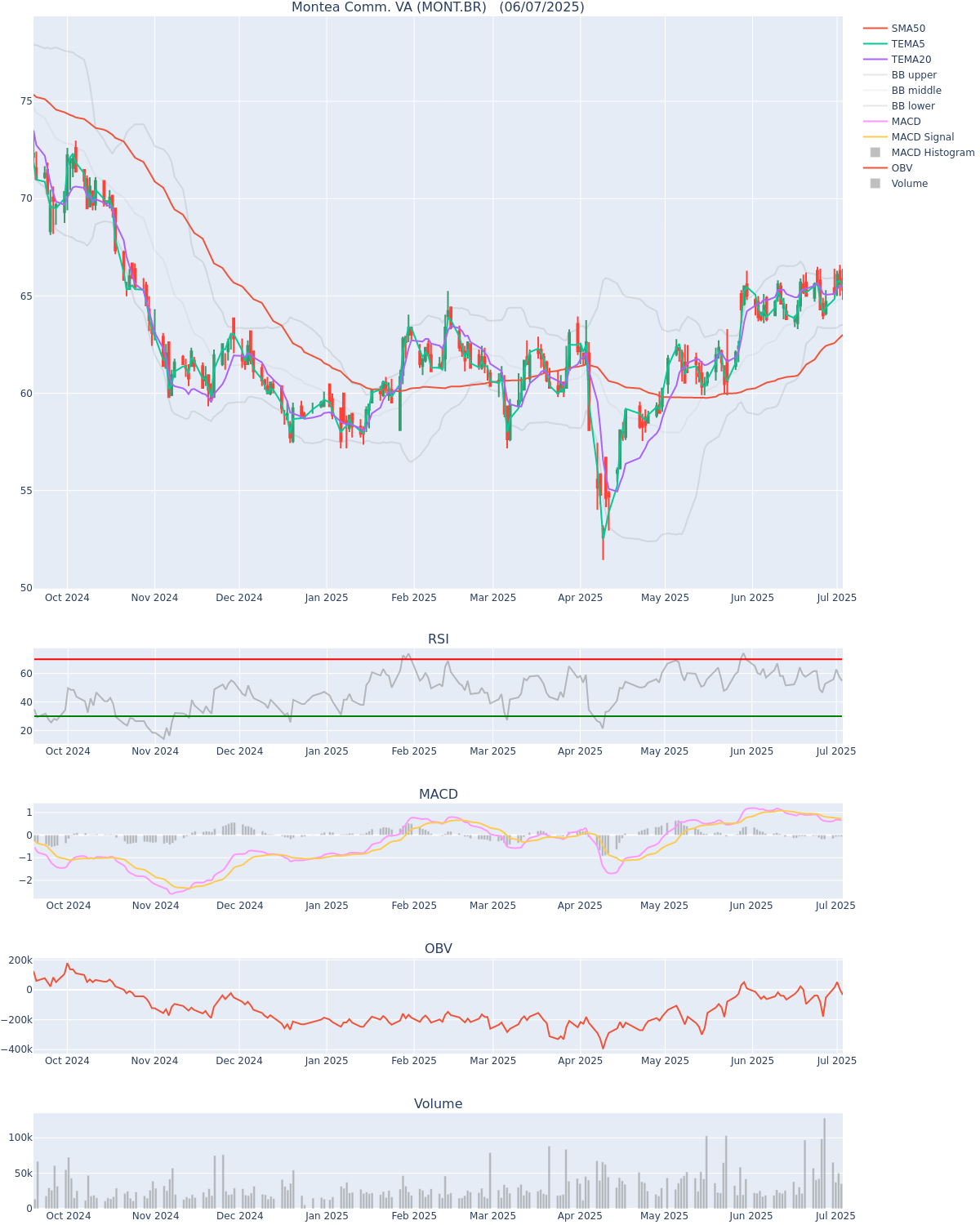Click the 75 price axis label
Image resolution: width=980 pixels, height=1225 pixels.
click(x=27, y=101)
